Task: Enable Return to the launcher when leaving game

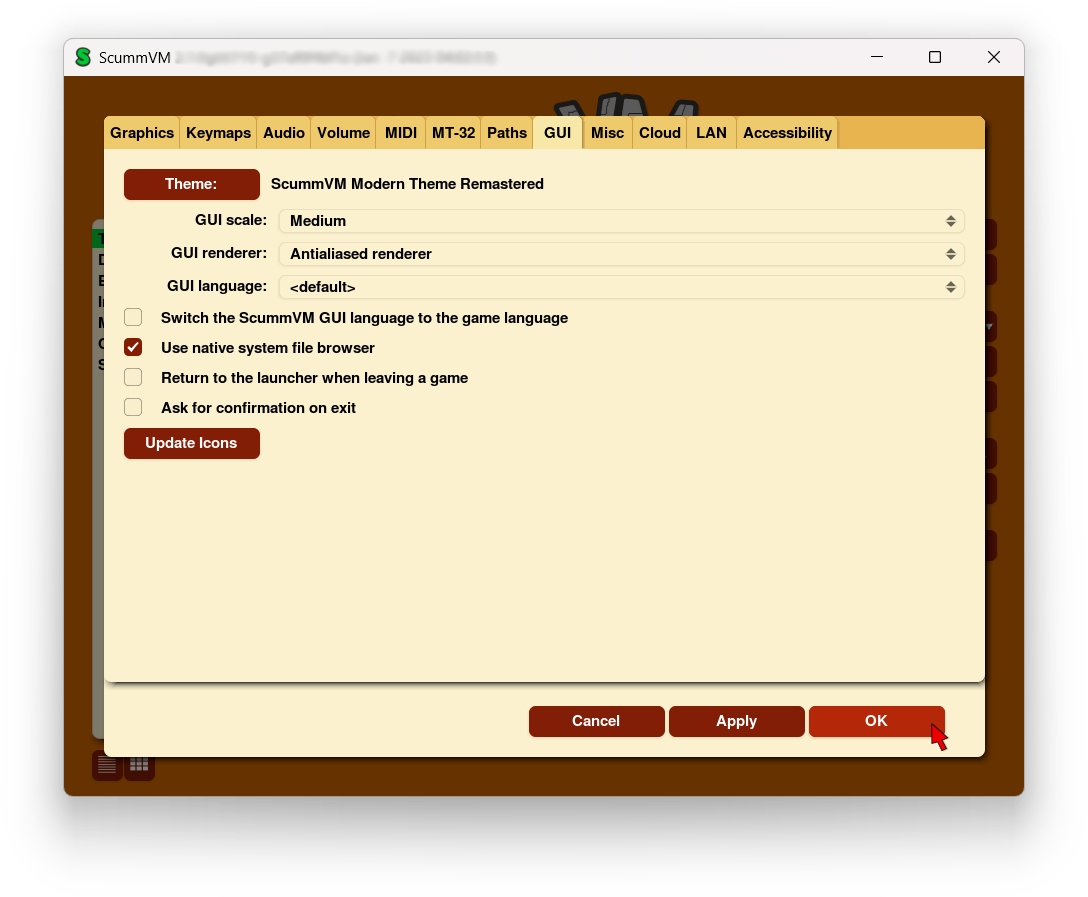Action: (133, 378)
